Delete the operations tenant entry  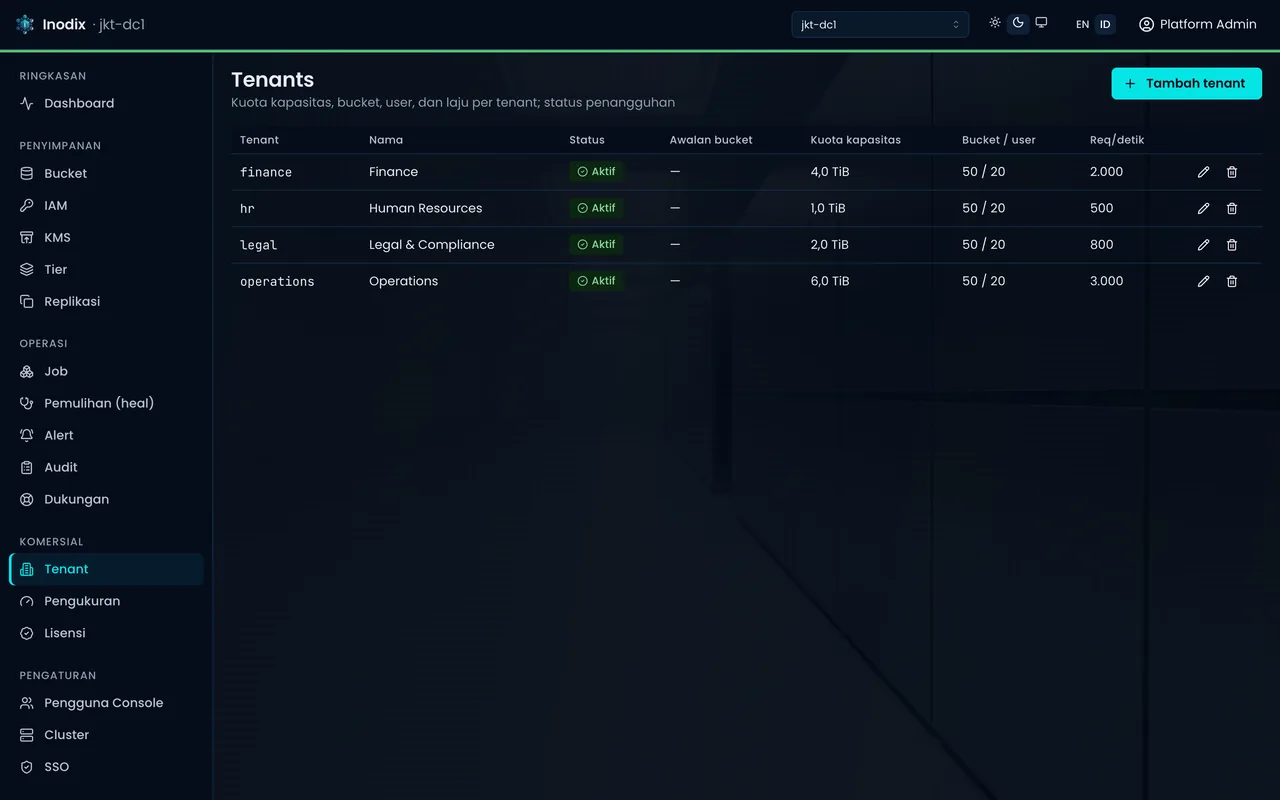point(1232,281)
